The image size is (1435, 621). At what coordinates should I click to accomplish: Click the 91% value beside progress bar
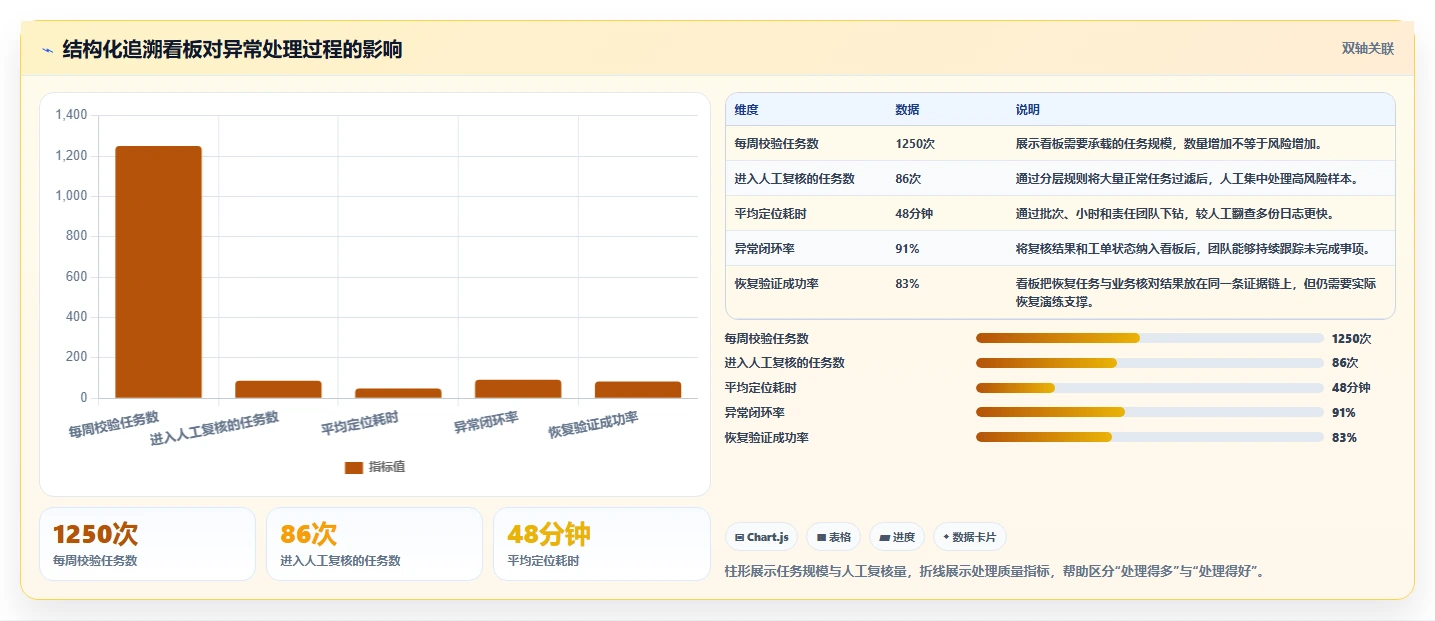point(1343,412)
